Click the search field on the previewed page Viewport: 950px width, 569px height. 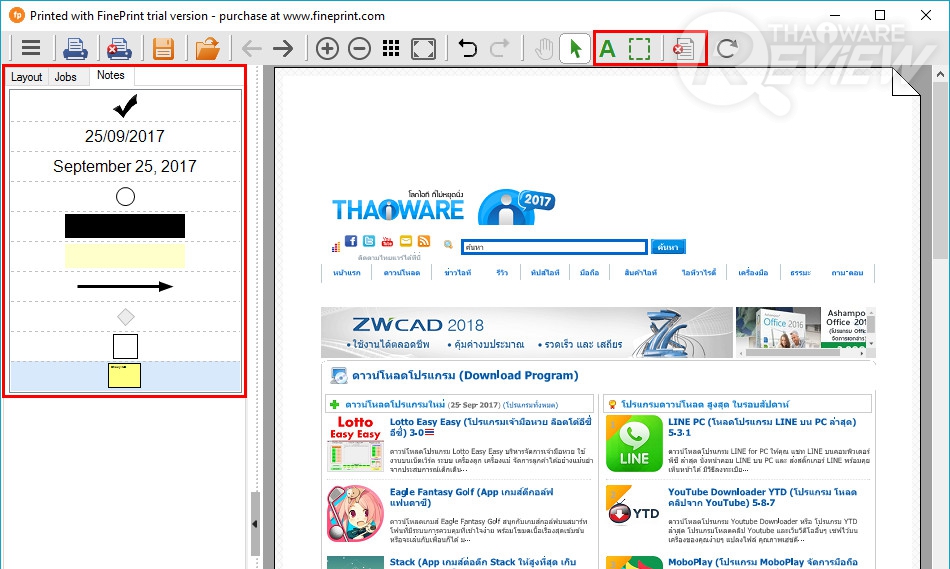[x=554, y=247]
